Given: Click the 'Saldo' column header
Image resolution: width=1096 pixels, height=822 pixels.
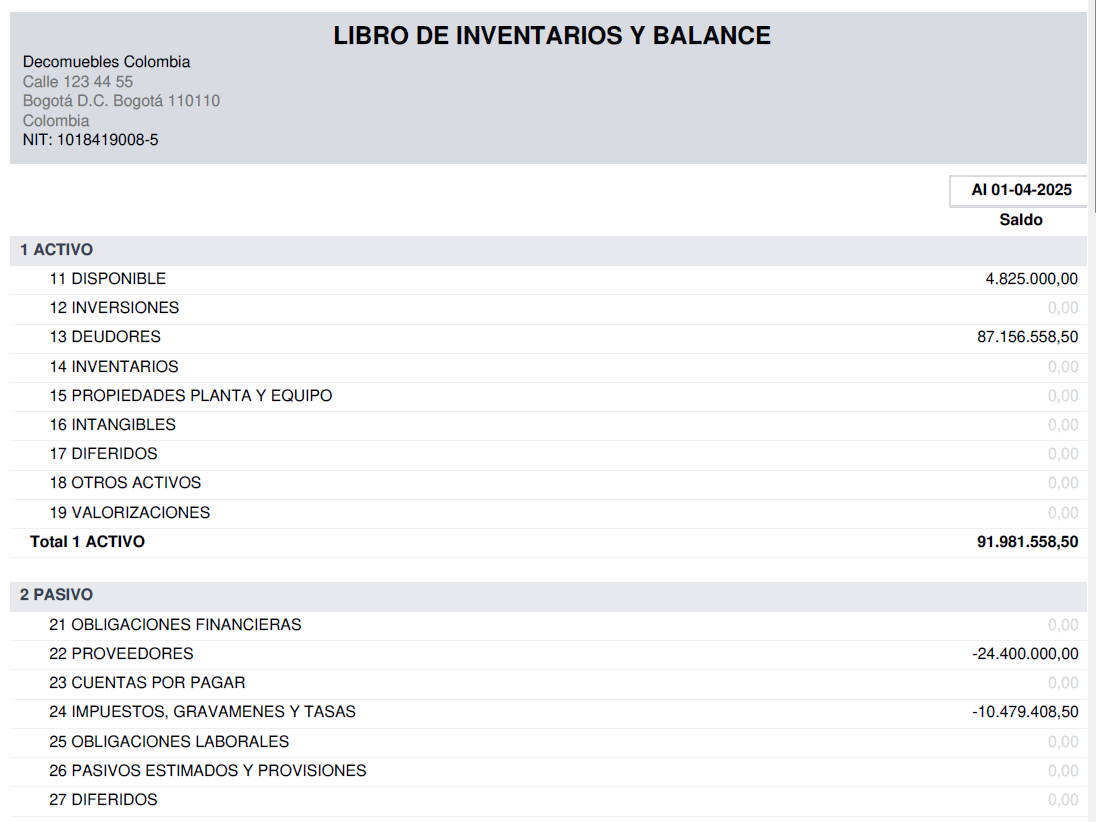Looking at the screenshot, I should tap(1020, 220).
